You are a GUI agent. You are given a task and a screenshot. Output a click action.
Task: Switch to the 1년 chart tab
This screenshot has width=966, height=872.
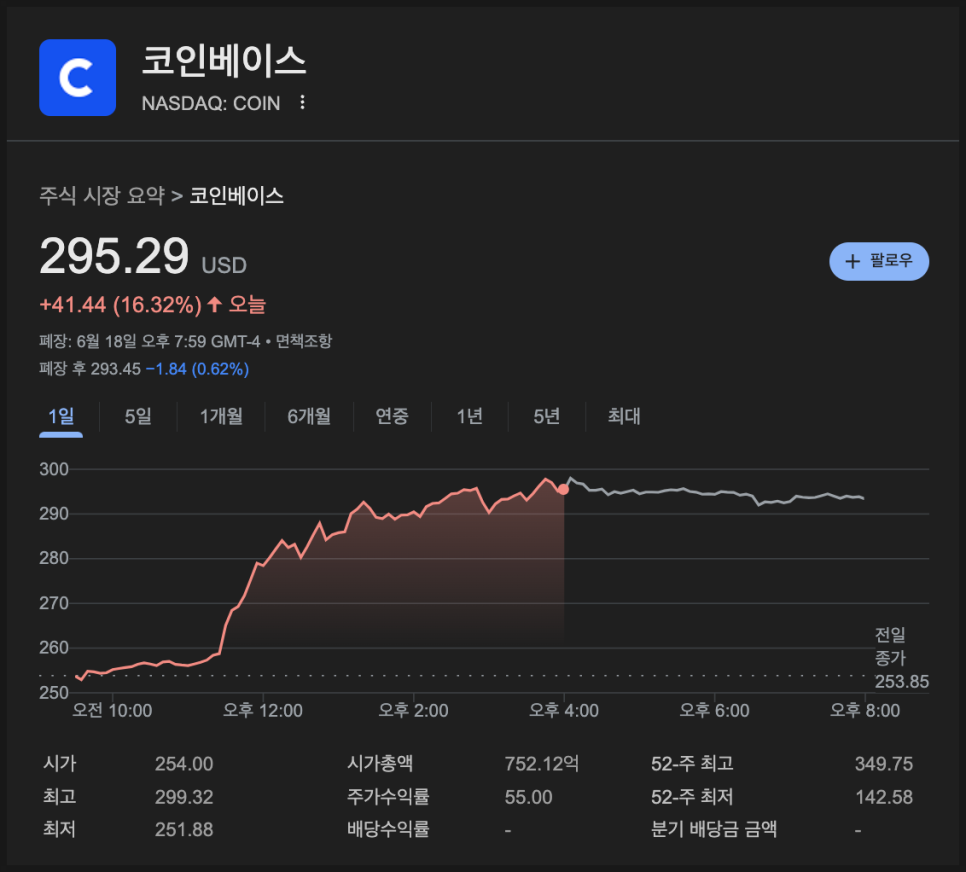469,417
